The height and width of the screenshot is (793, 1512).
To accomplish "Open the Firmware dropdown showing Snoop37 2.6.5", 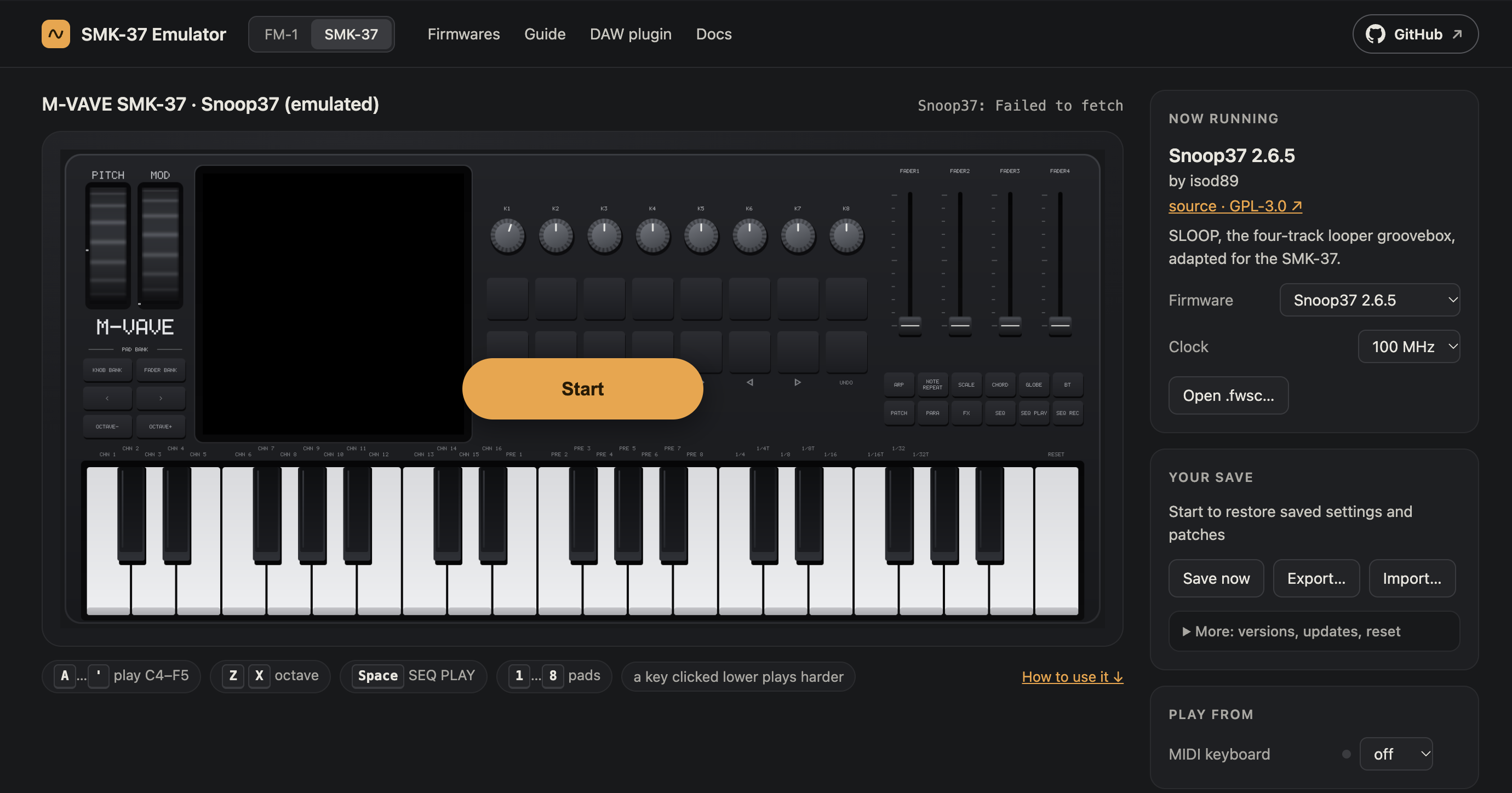I will tap(1370, 300).
